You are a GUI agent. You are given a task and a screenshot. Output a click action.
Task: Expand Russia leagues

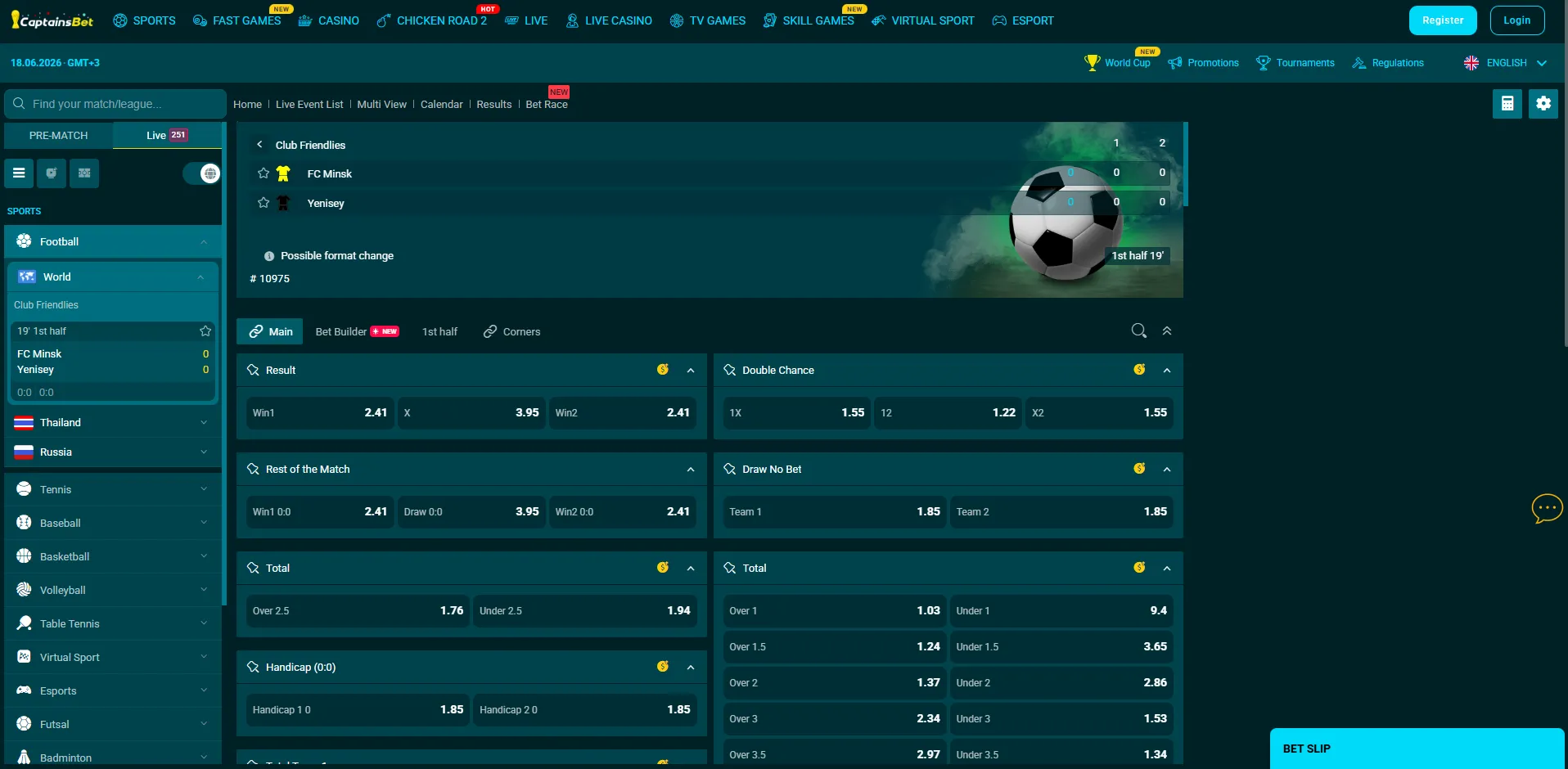pyautogui.click(x=113, y=452)
